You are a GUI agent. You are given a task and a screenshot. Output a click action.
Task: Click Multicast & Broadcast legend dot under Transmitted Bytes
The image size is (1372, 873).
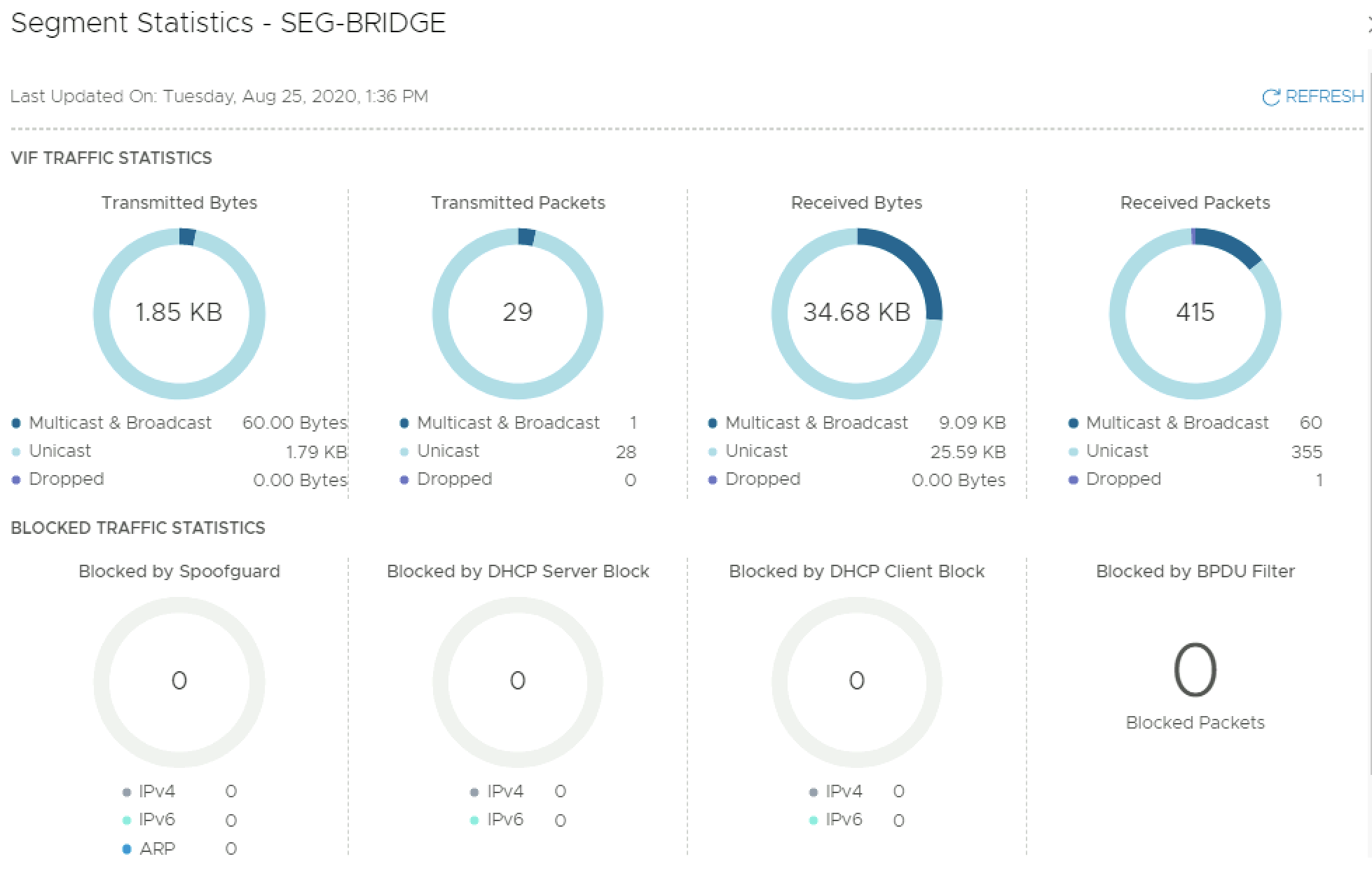16,423
